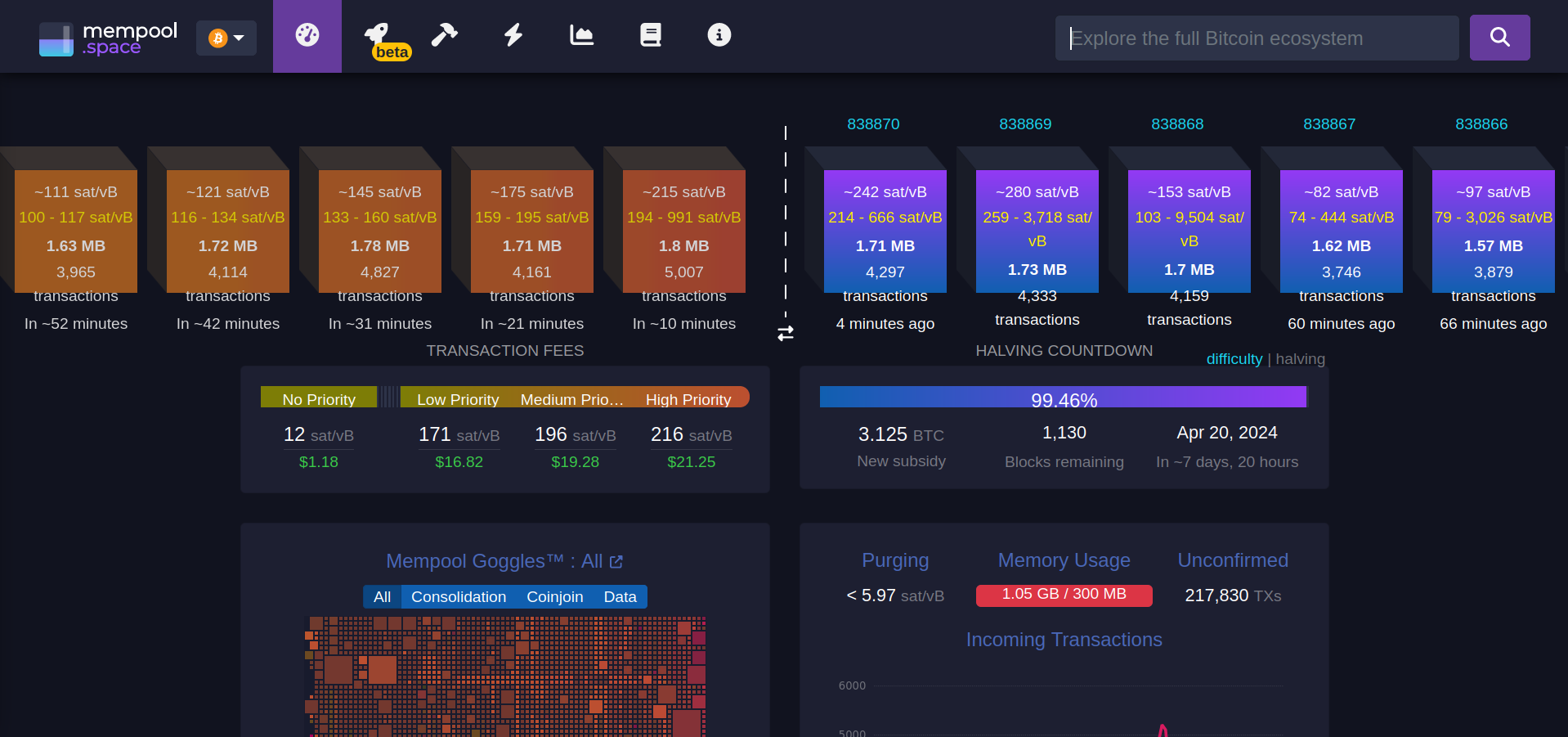Image resolution: width=1568 pixels, height=737 pixels.
Task: Select the Coinjoin goggles filter
Action: (554, 597)
